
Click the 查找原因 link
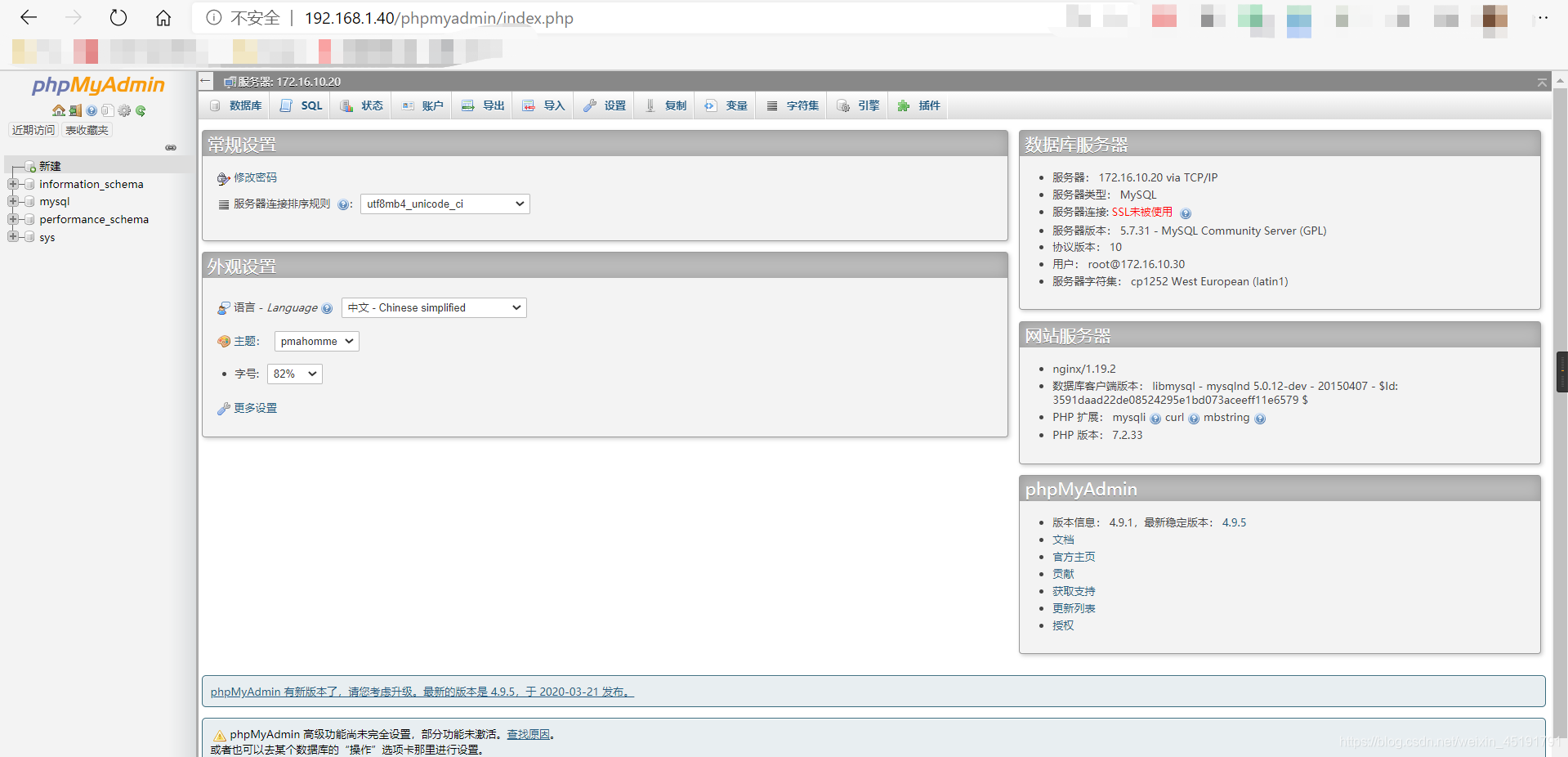point(528,734)
